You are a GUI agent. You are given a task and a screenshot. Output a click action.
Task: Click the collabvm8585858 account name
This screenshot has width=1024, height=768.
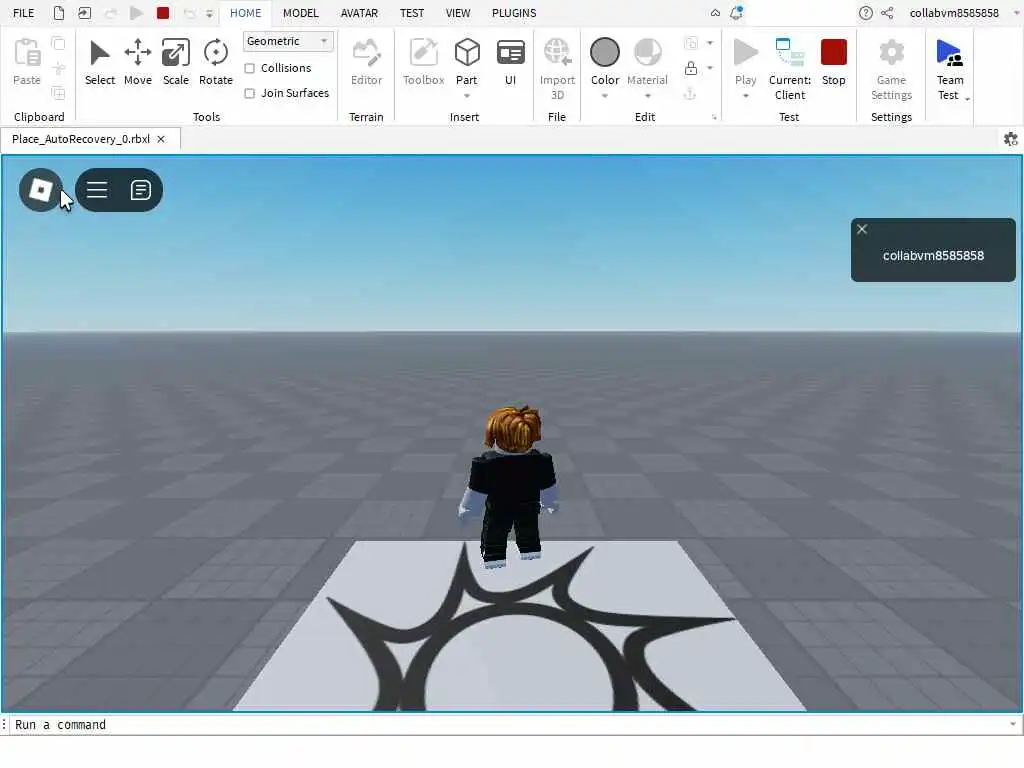tap(954, 13)
